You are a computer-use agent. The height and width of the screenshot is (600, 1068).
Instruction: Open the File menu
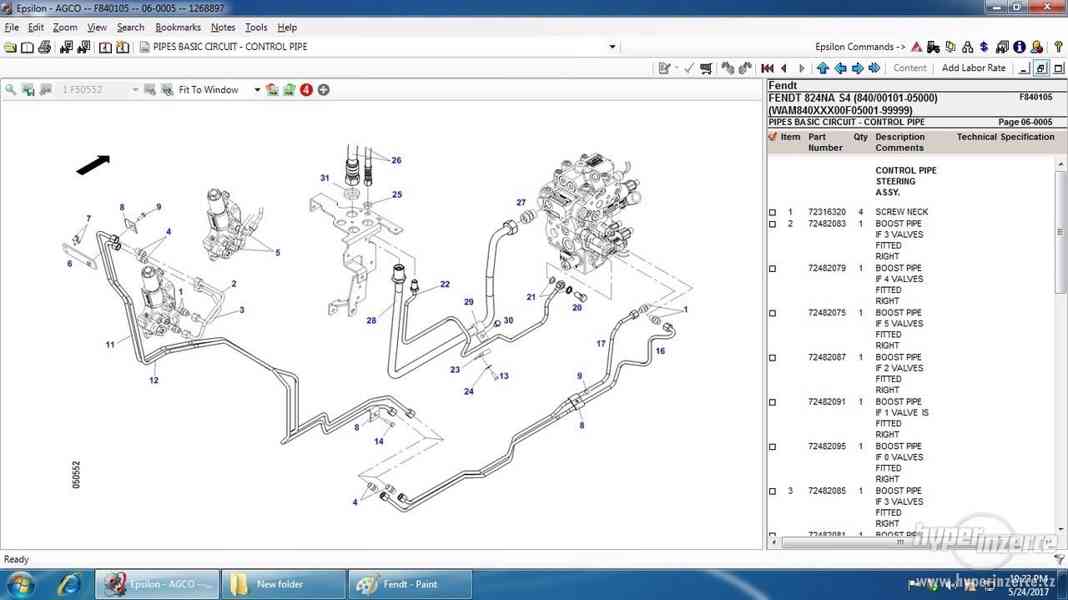12,27
